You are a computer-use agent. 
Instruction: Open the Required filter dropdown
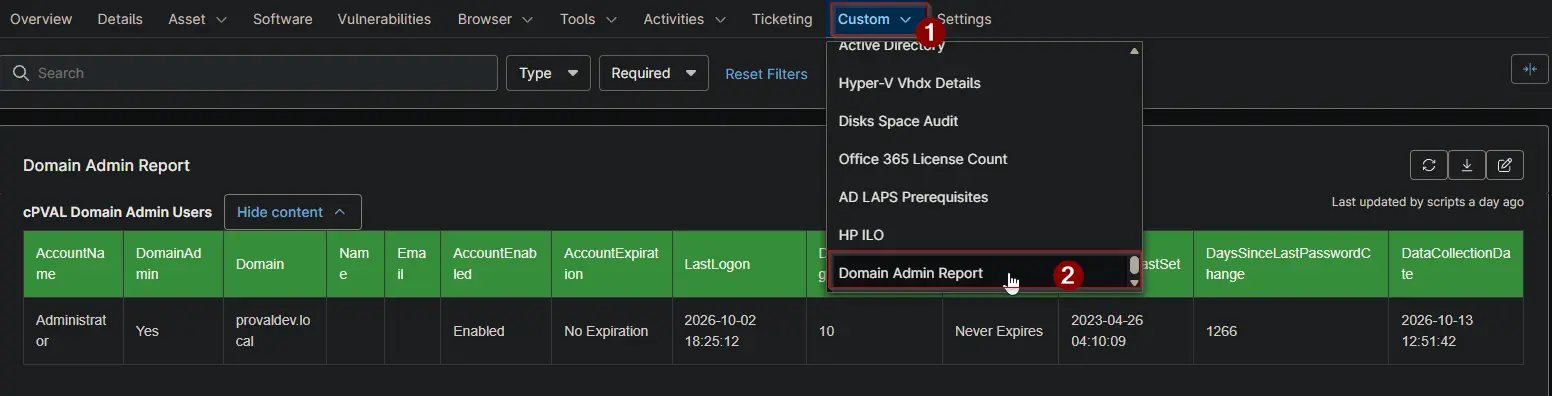tap(653, 73)
